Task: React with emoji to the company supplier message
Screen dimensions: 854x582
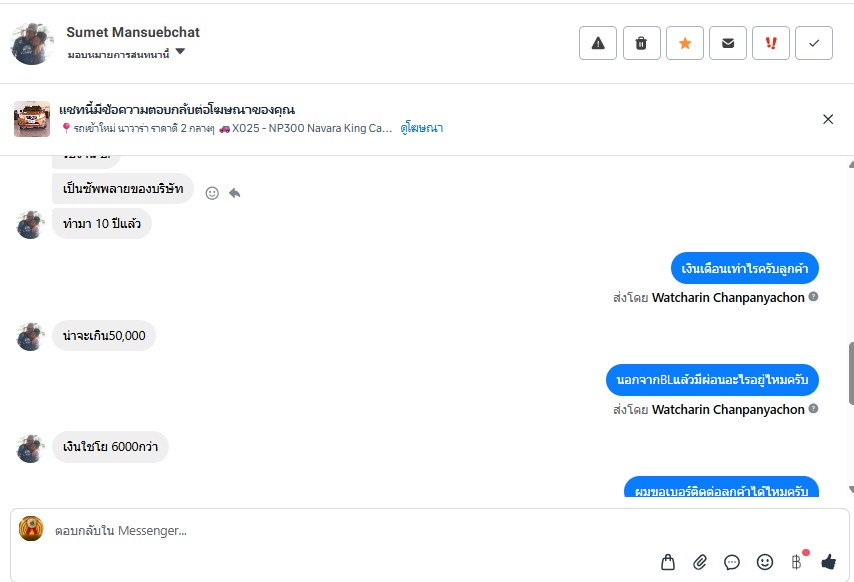Action: coord(212,193)
